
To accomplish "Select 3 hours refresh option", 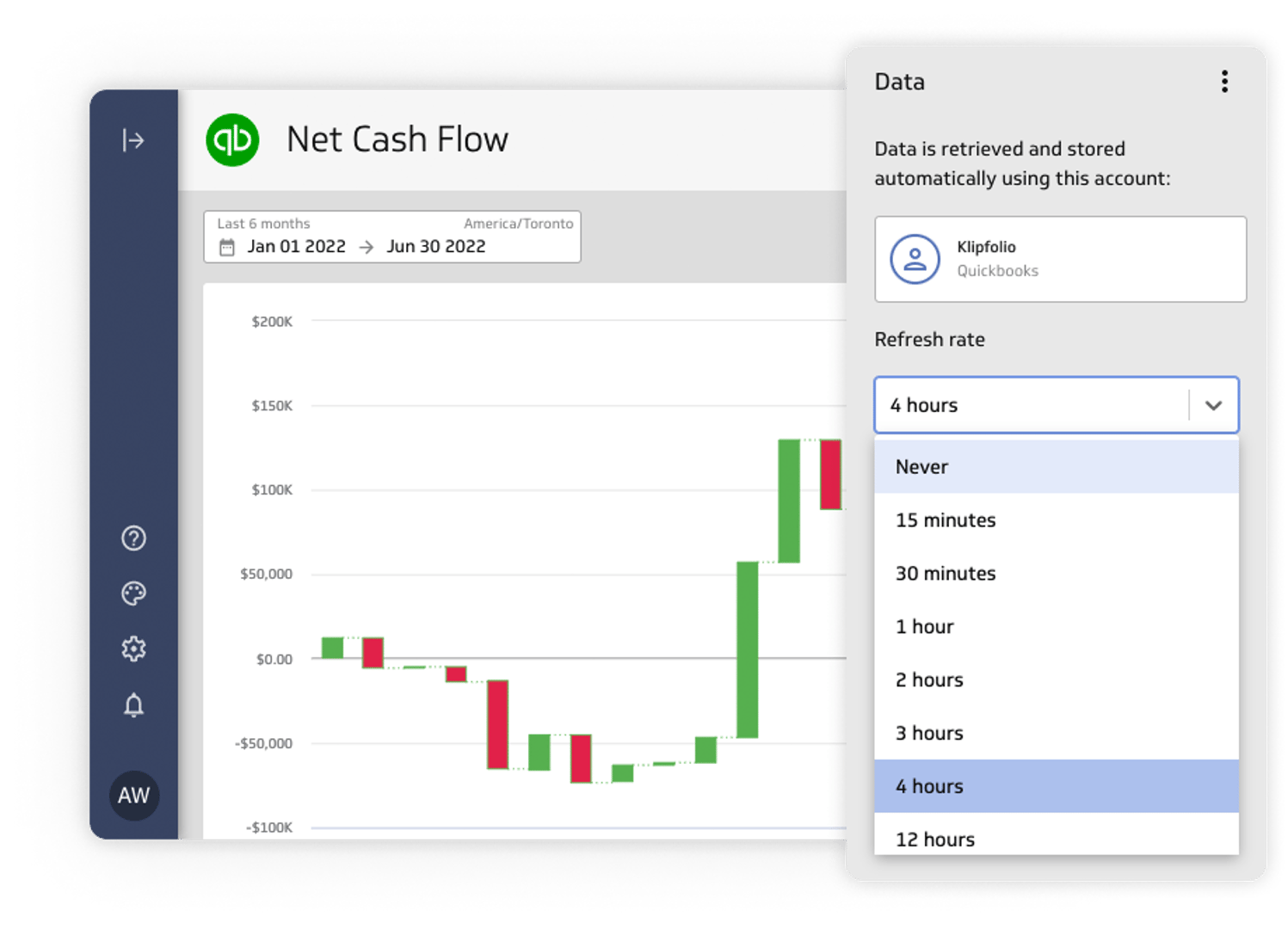I will click(1057, 734).
